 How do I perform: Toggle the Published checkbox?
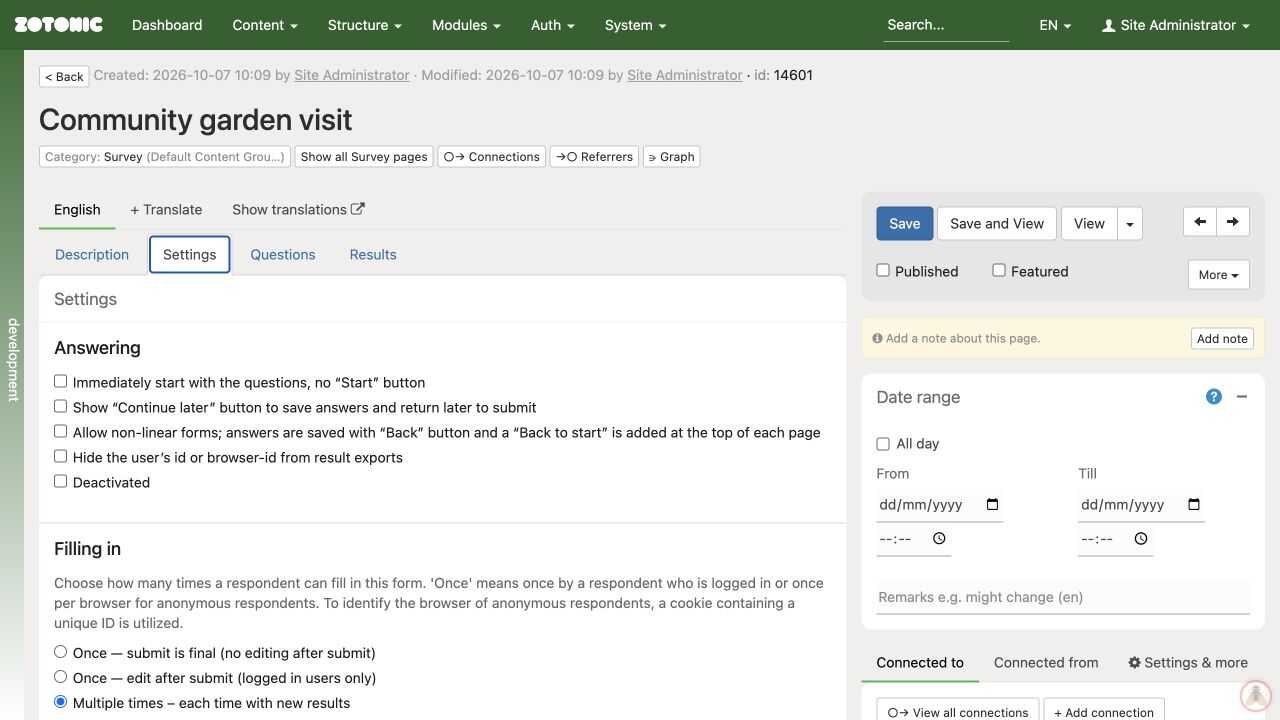(883, 270)
